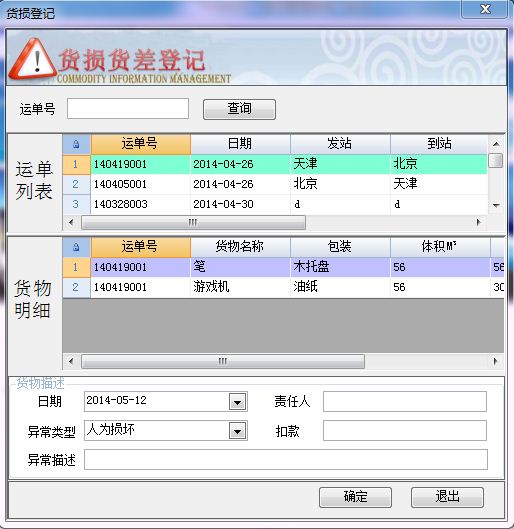Expand the 异常类型 dropdown showing 人为损坏
Image resolution: width=514 pixels, height=529 pixels.
[237, 431]
